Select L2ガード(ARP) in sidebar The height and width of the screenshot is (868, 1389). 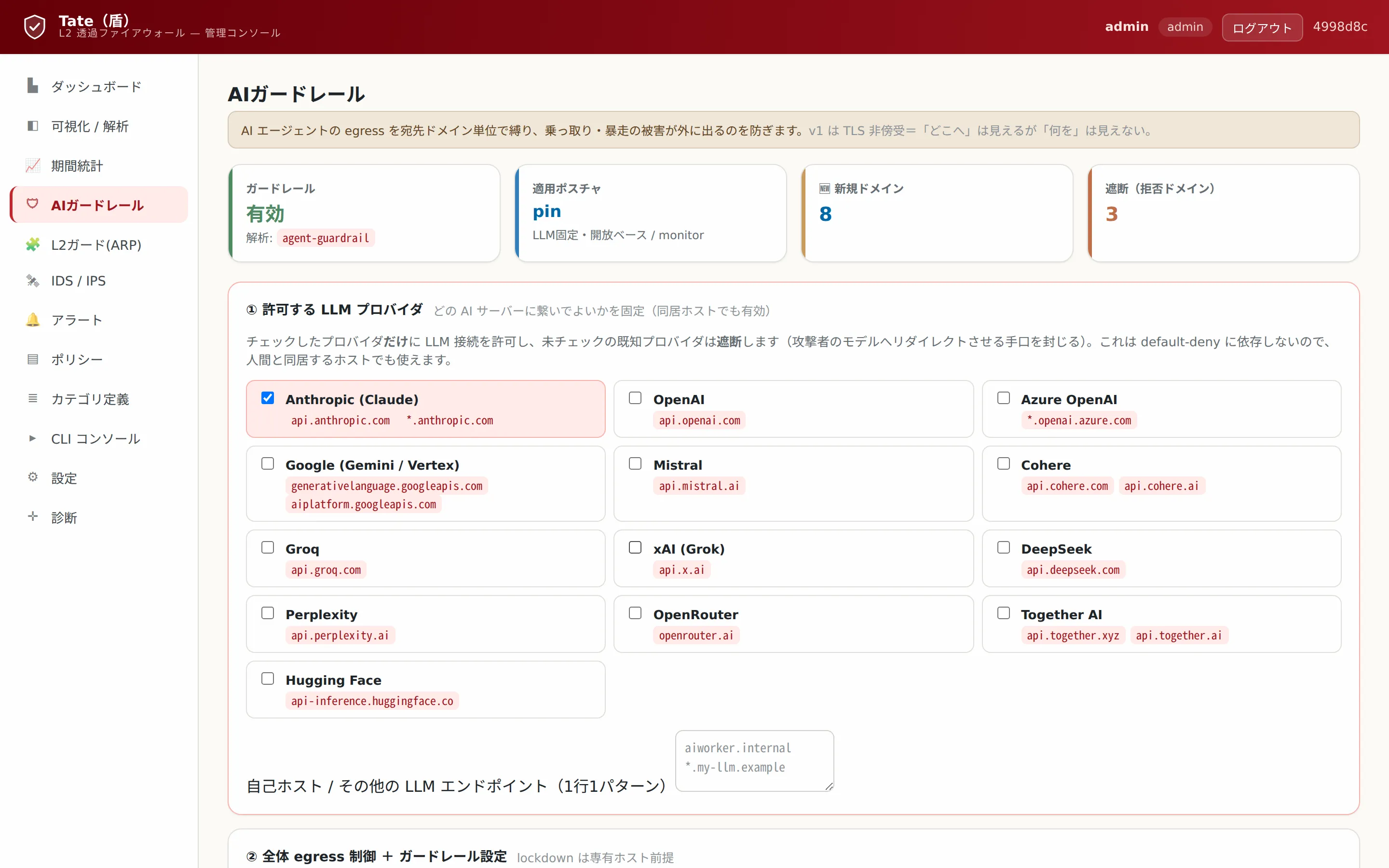click(x=99, y=244)
